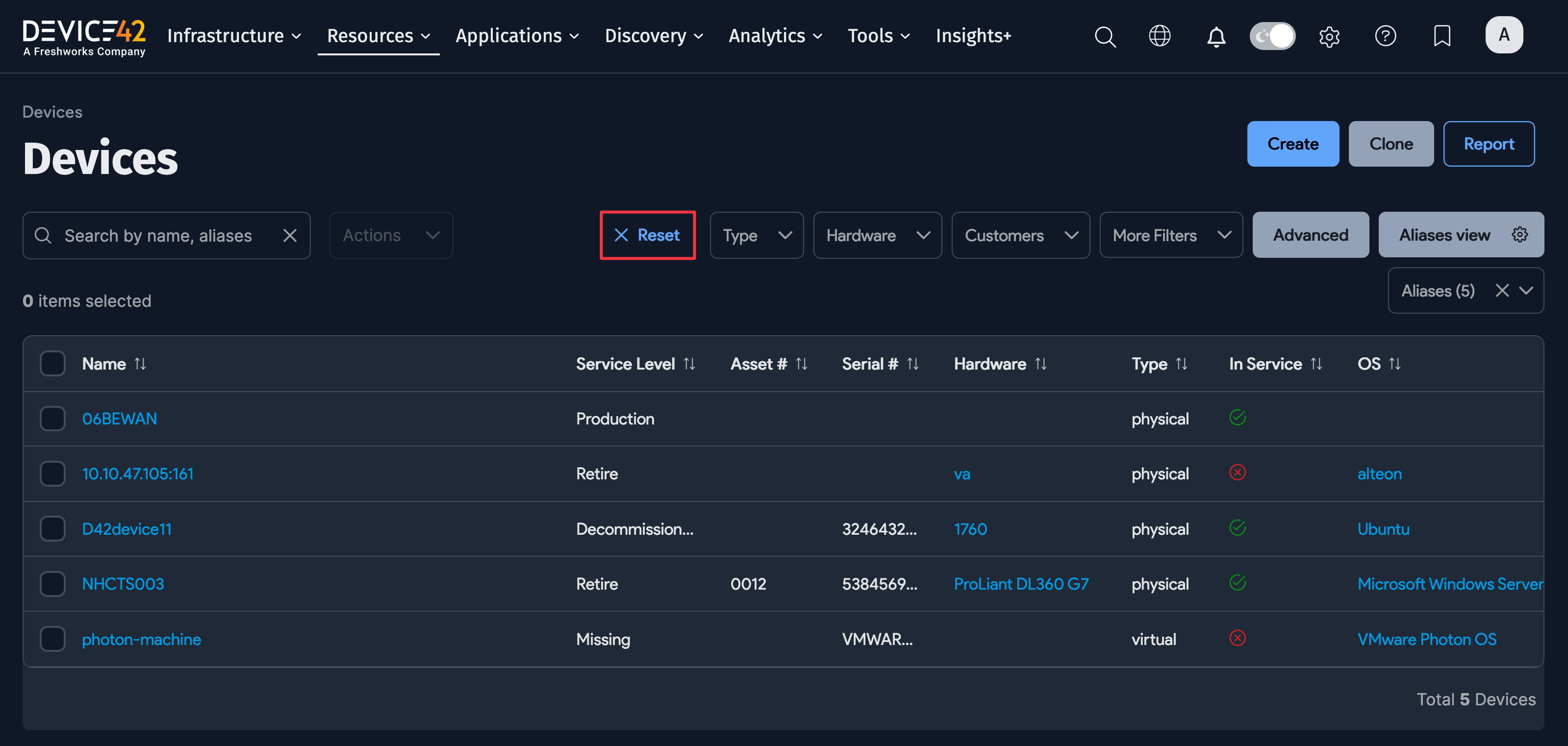Open the globe language icon

[1160, 36]
